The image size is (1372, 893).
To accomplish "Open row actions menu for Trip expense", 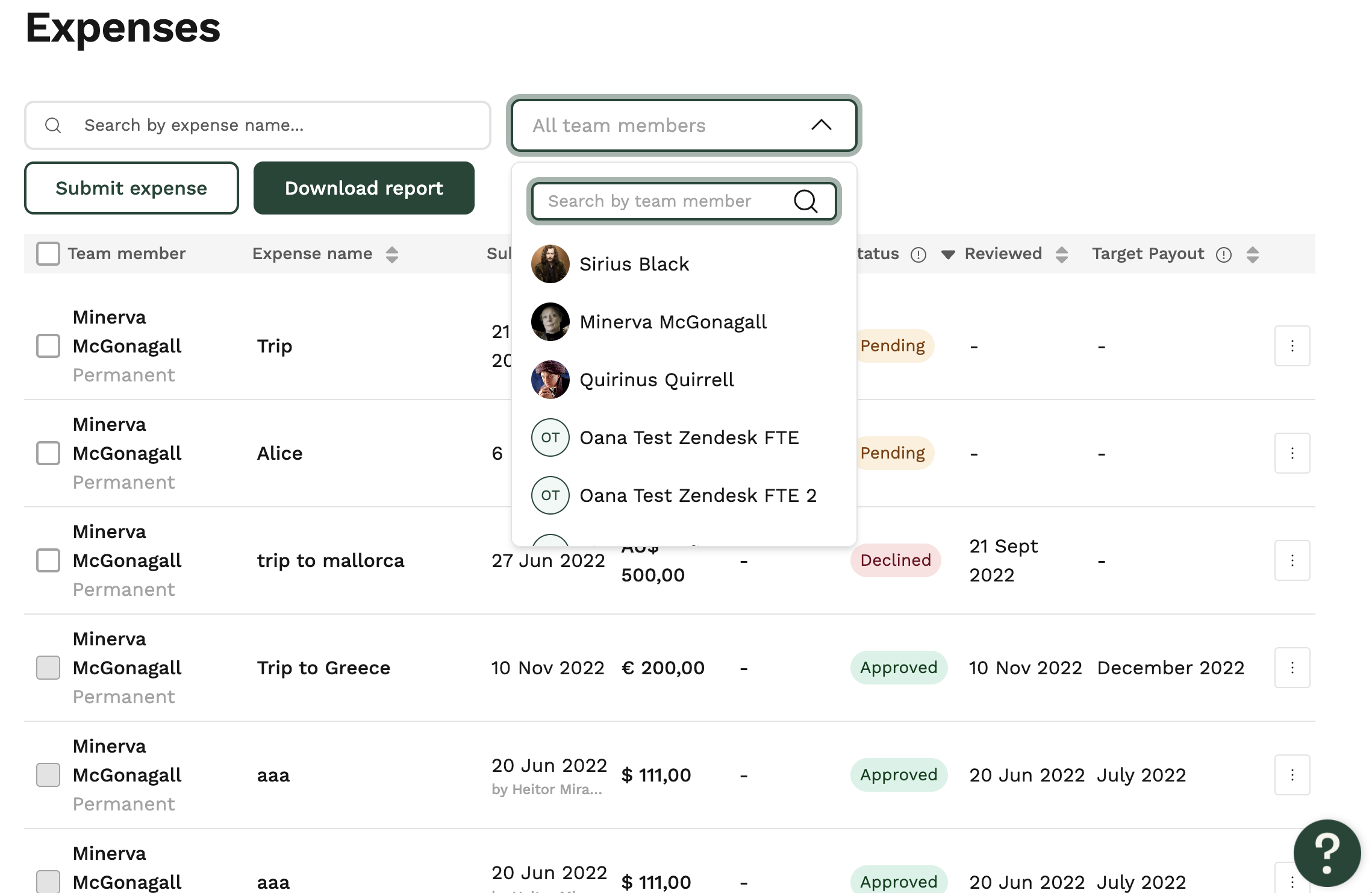I will [1292, 346].
